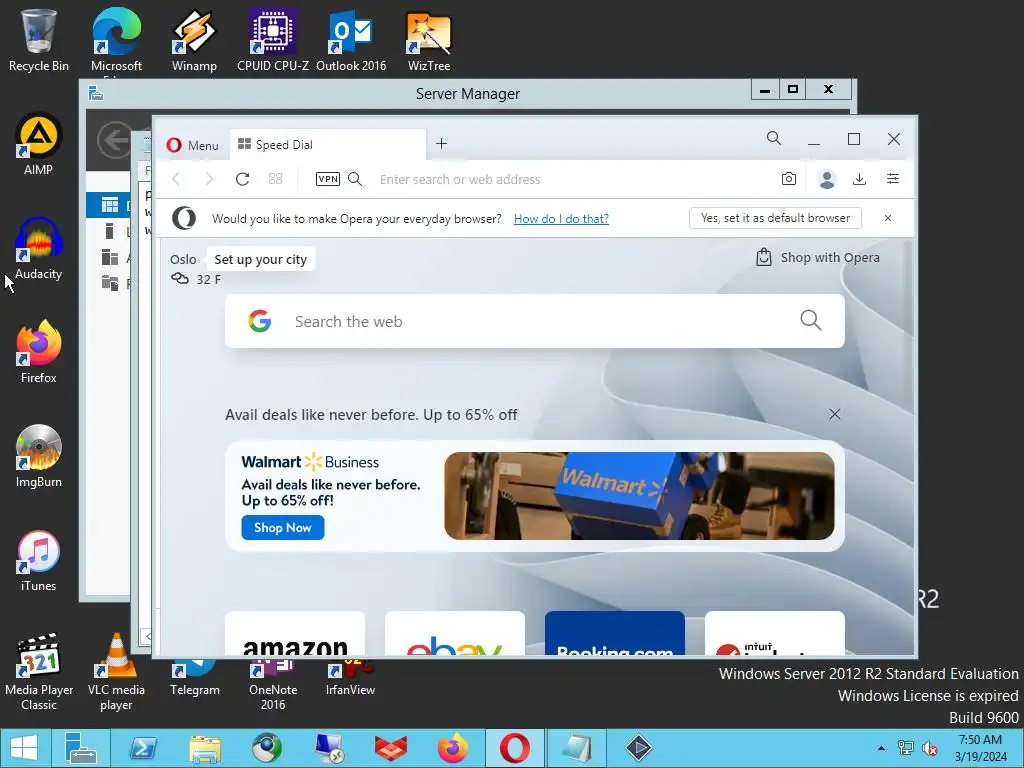
Task: Click the network tray icon
Action: coord(905,748)
